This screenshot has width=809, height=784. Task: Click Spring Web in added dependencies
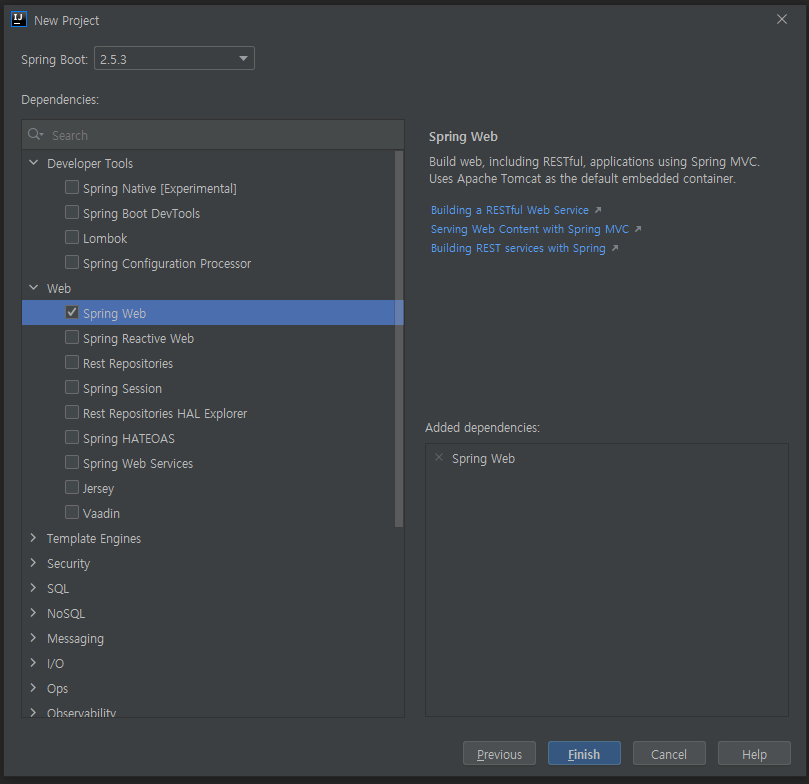pos(483,459)
